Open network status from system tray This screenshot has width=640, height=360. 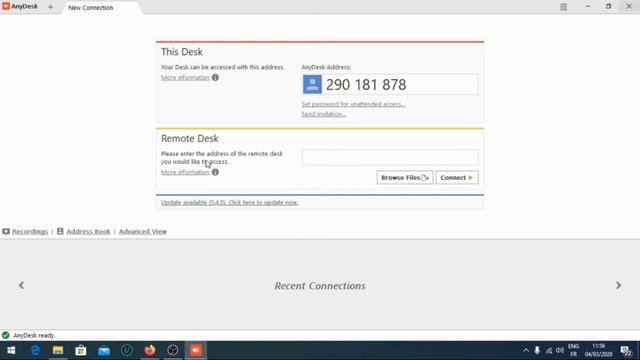point(549,351)
